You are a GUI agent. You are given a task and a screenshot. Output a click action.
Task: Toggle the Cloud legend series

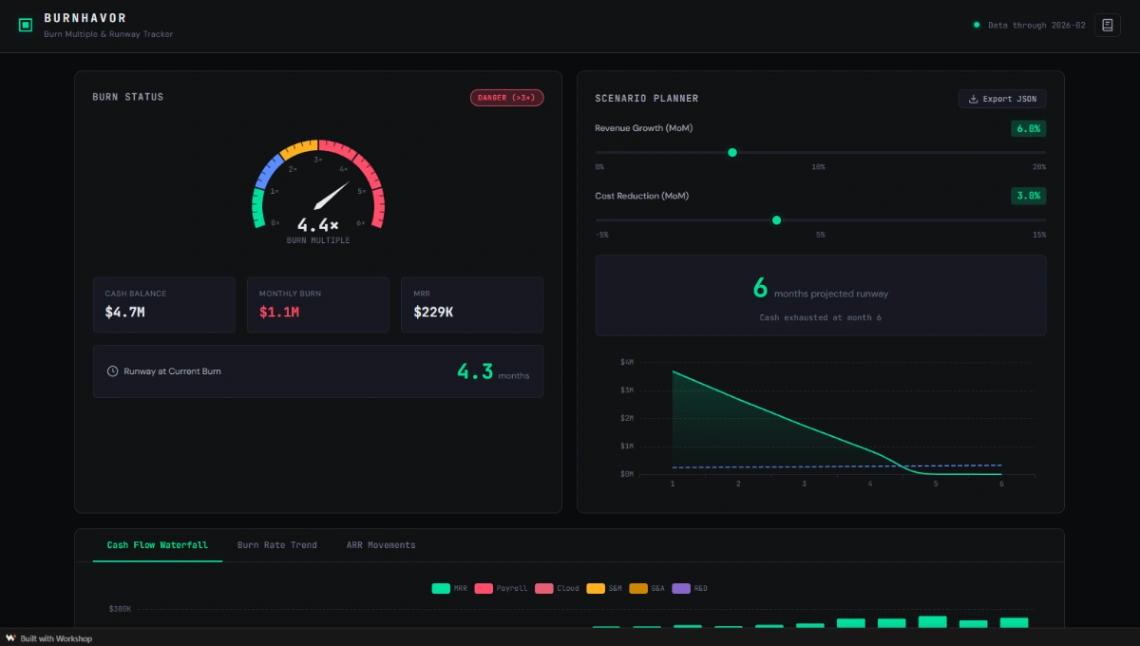(557, 589)
